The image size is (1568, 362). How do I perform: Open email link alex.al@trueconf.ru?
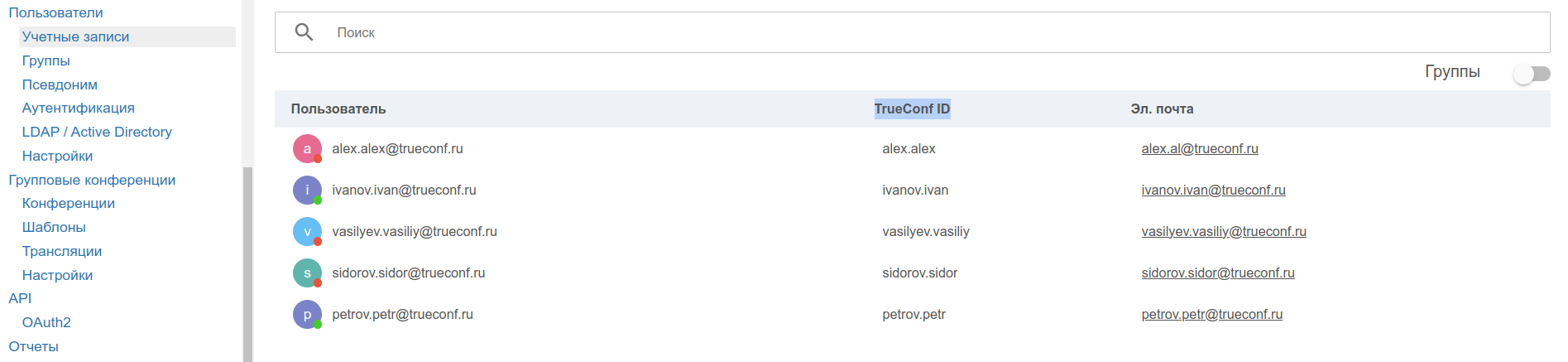pos(1199,149)
